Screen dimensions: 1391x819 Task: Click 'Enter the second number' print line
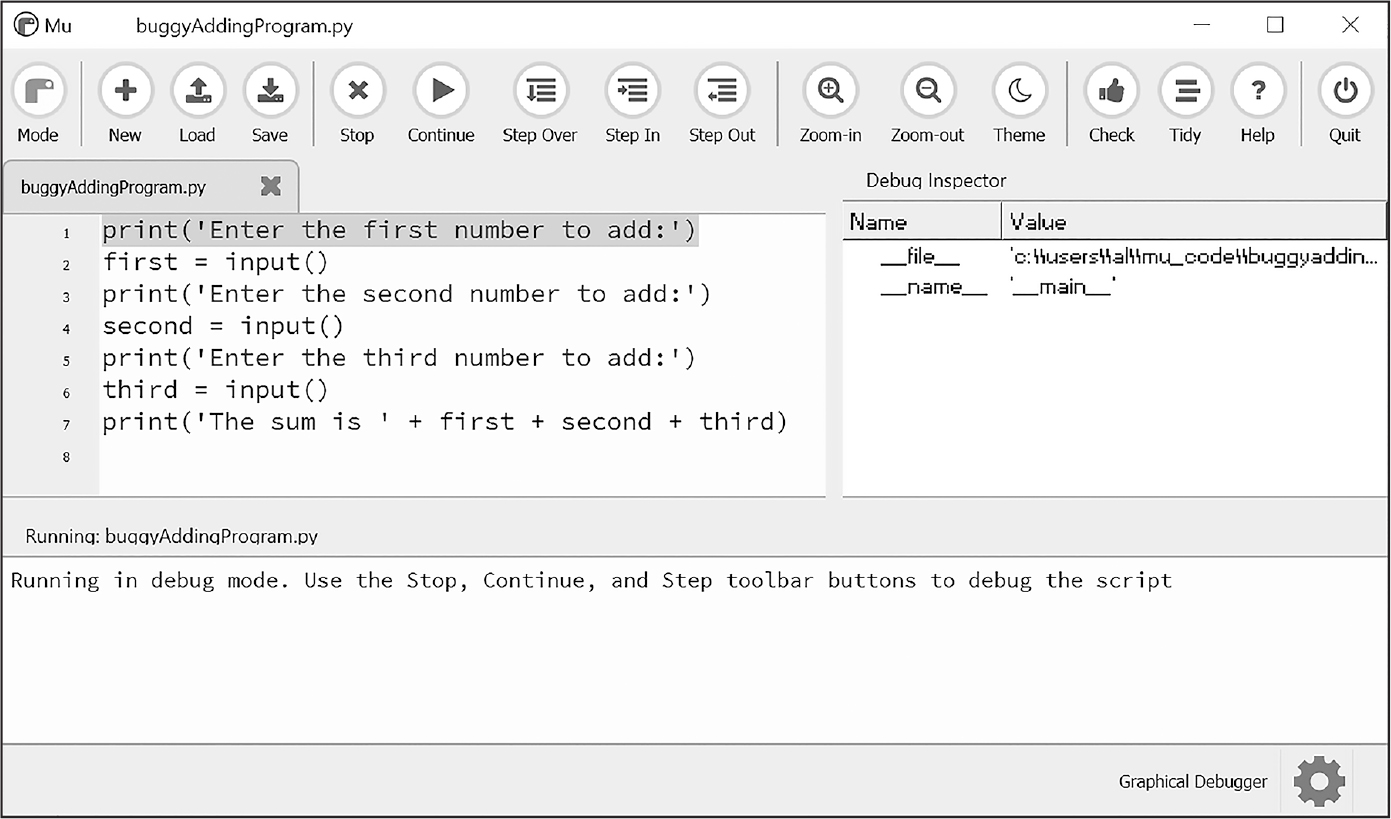click(x=407, y=294)
